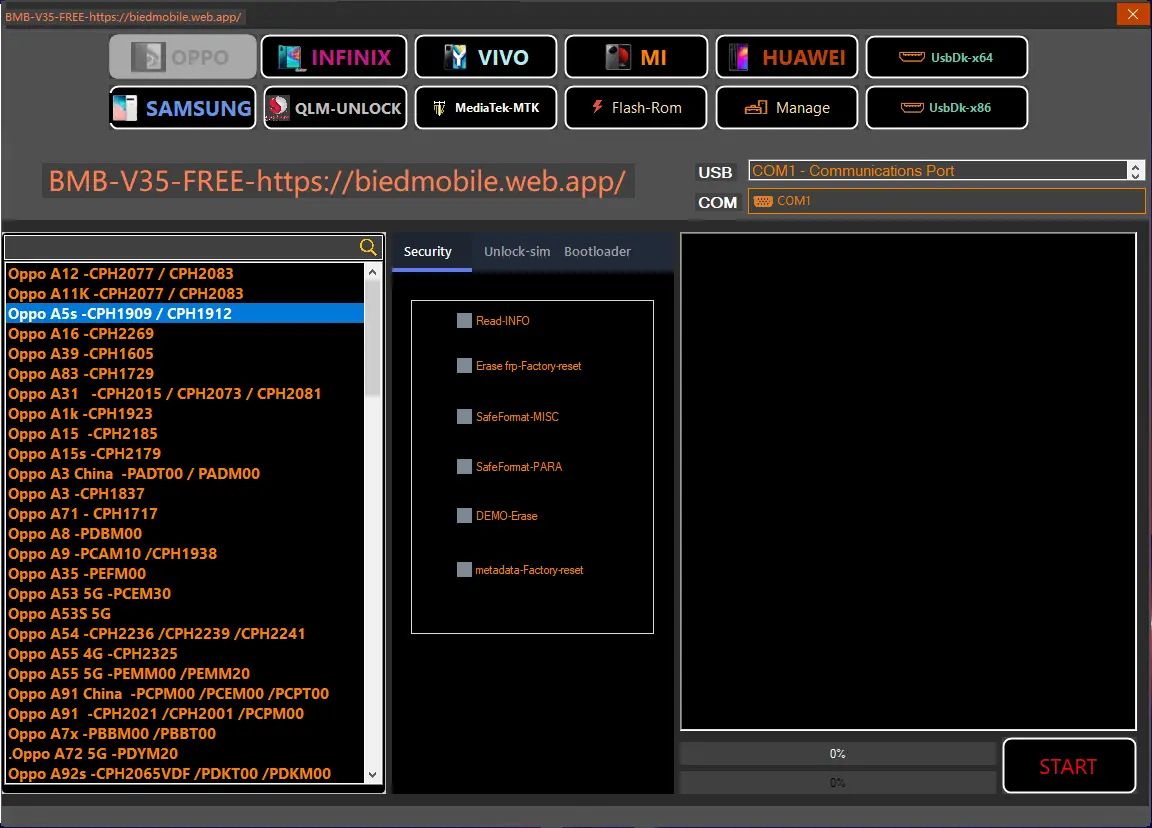Select Oppo A55 5G -PEMM00 /PEMM20
Screen dimensions: 1152x828
pyautogui.click(x=185, y=674)
